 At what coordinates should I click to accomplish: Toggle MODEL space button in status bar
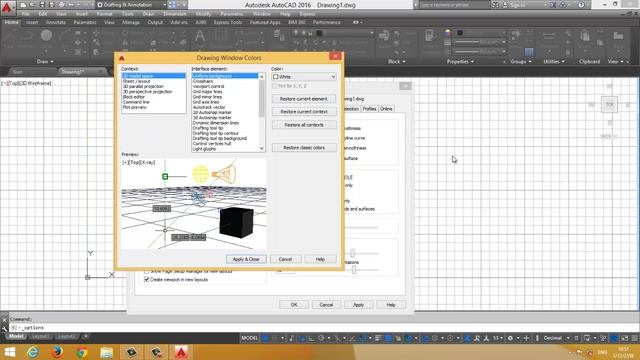pos(249,338)
